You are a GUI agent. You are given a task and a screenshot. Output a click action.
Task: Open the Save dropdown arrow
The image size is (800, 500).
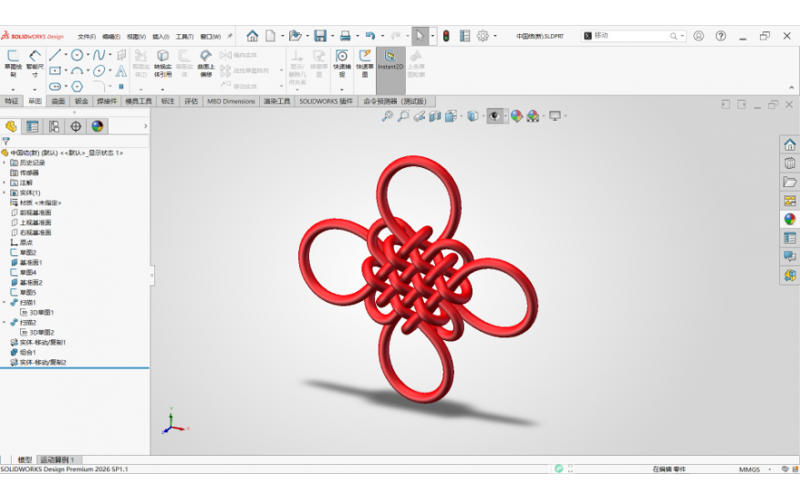coord(332,36)
